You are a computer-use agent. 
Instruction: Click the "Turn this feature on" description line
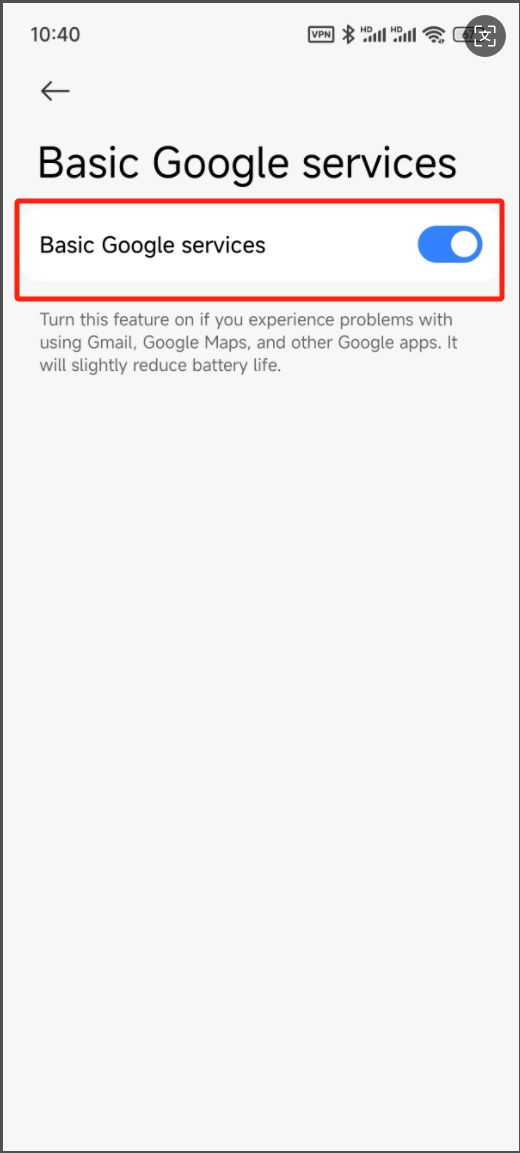click(246, 320)
